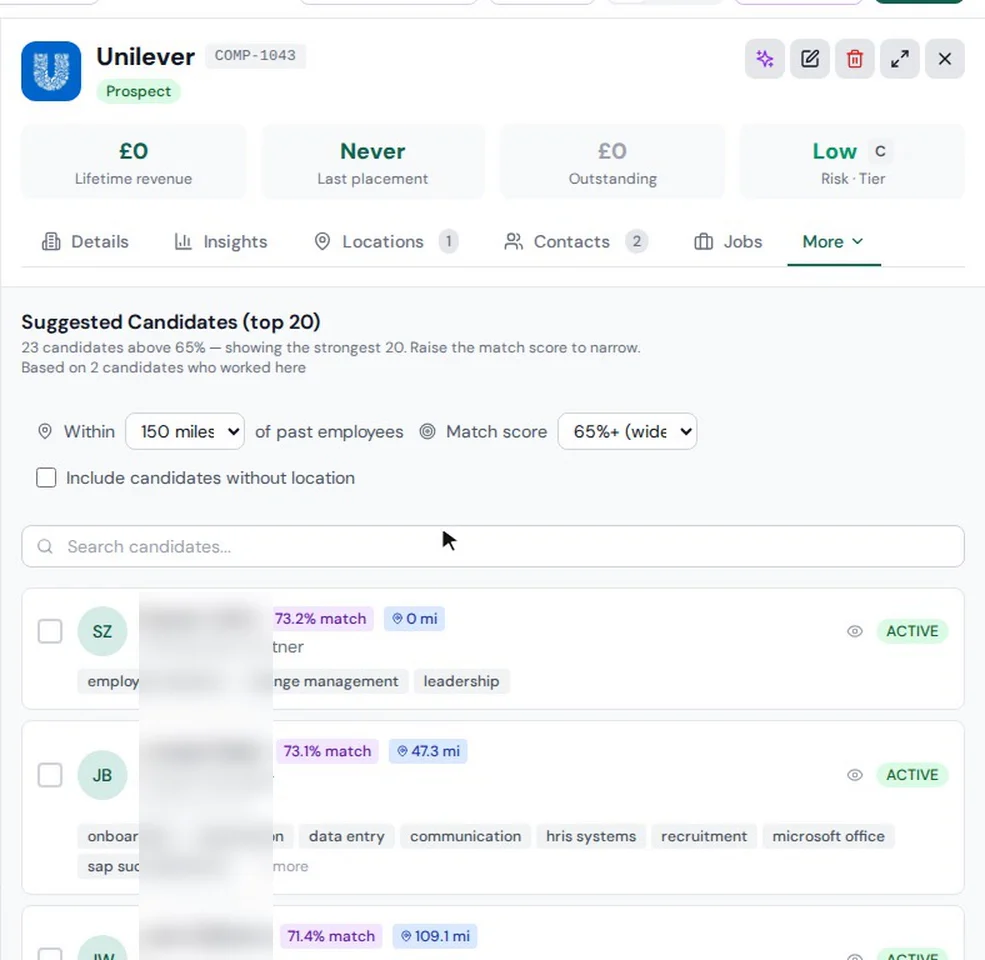This screenshot has height=960, width=985.
Task: Click the SZ avatar
Action: (102, 631)
